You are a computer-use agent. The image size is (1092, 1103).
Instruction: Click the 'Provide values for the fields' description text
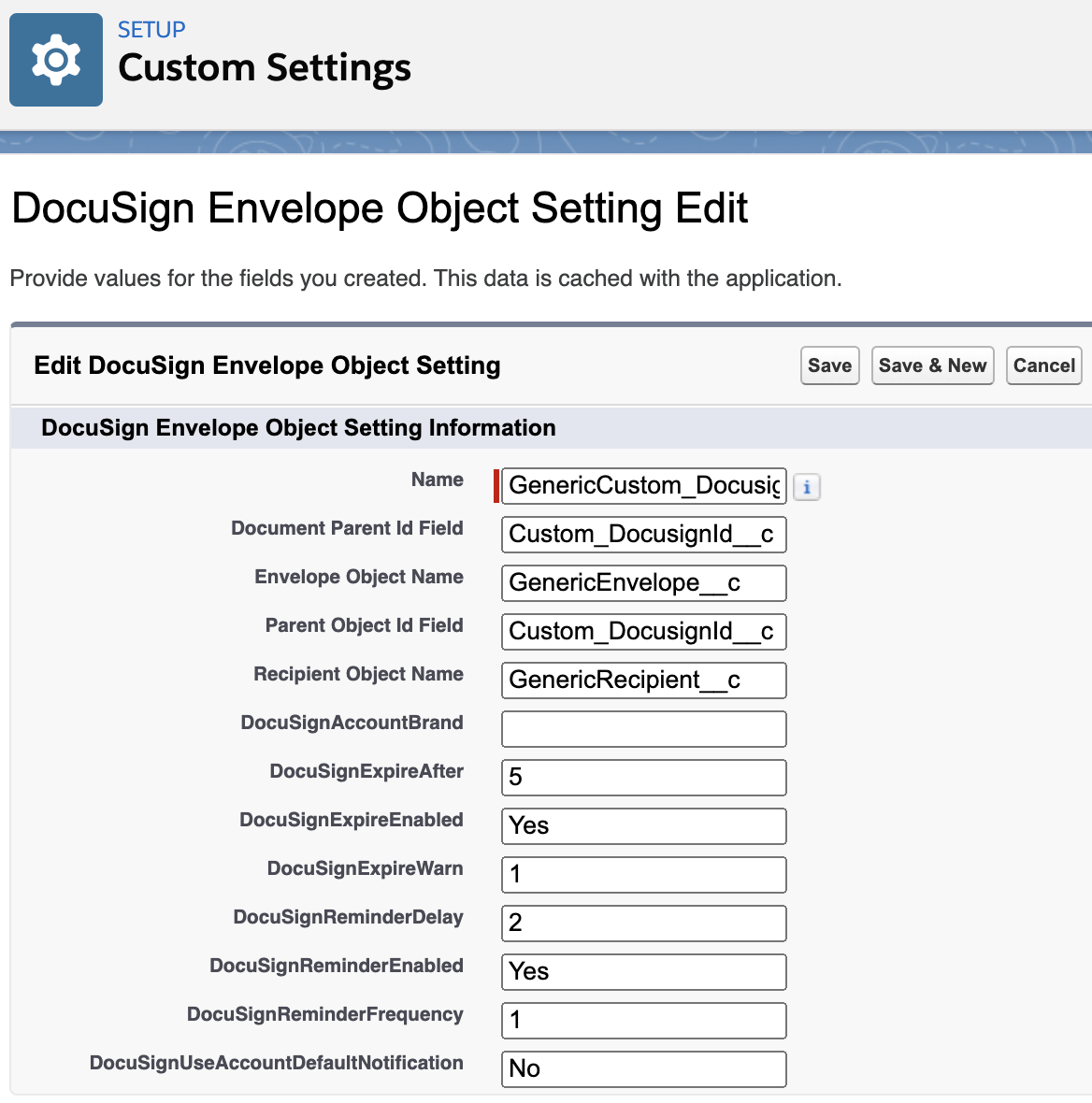point(425,279)
